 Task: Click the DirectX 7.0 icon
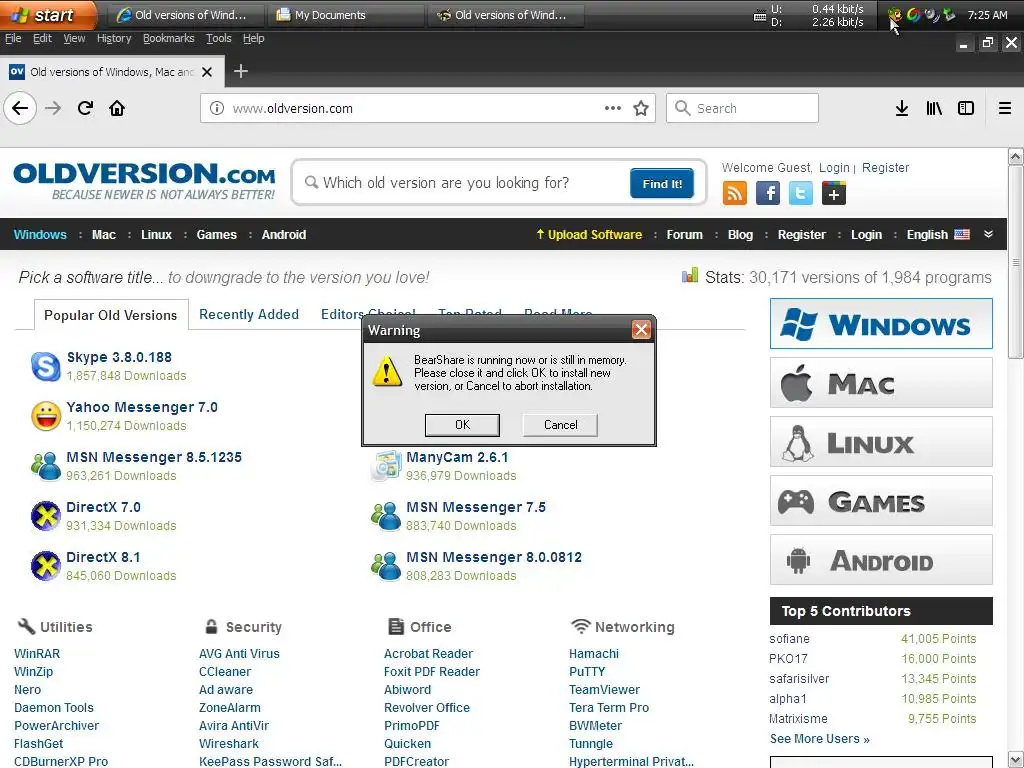pyautogui.click(x=46, y=516)
